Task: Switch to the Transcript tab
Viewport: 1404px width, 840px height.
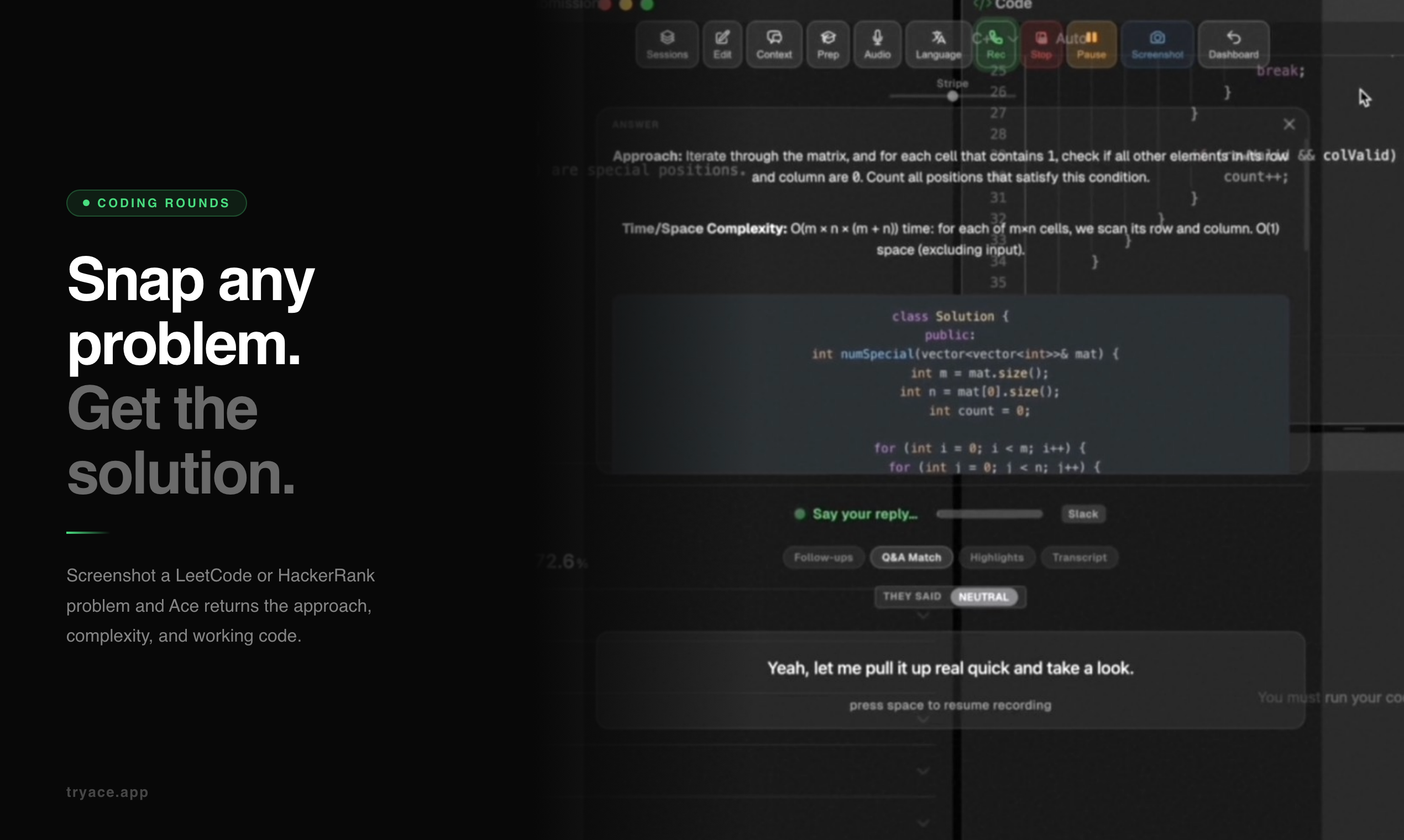Action: (1079, 558)
